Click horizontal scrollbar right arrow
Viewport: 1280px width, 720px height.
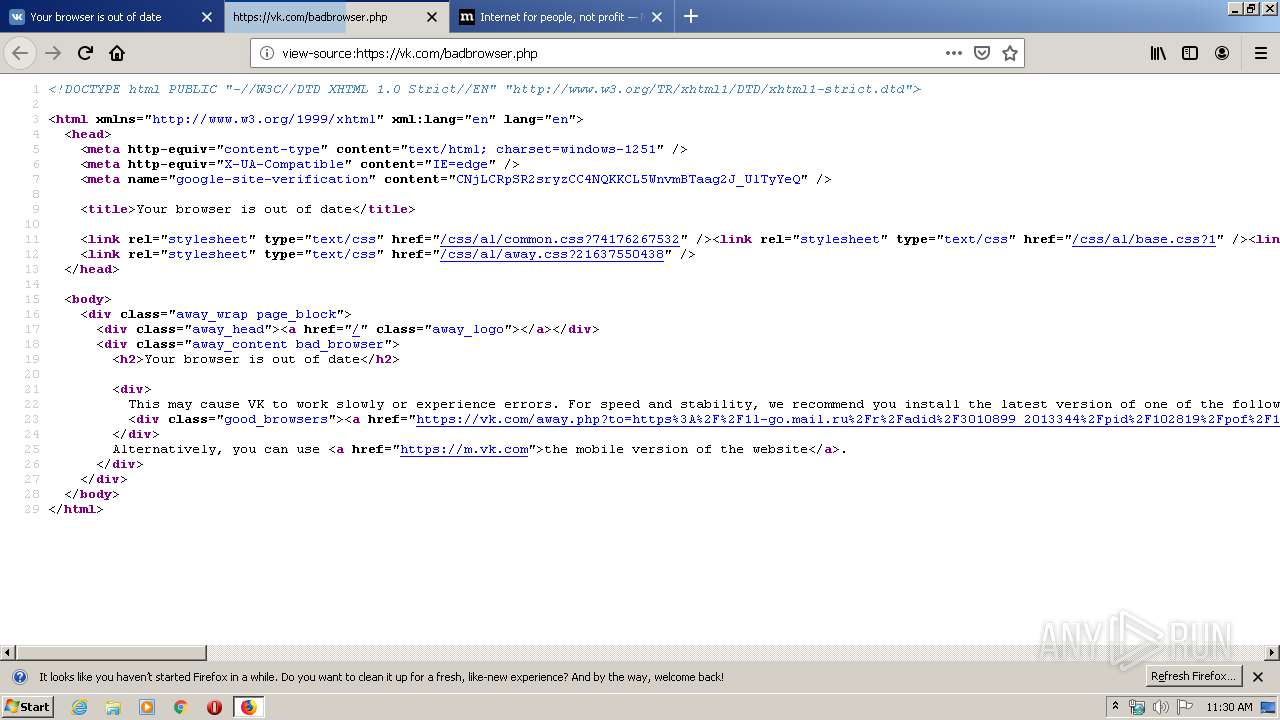1272,652
